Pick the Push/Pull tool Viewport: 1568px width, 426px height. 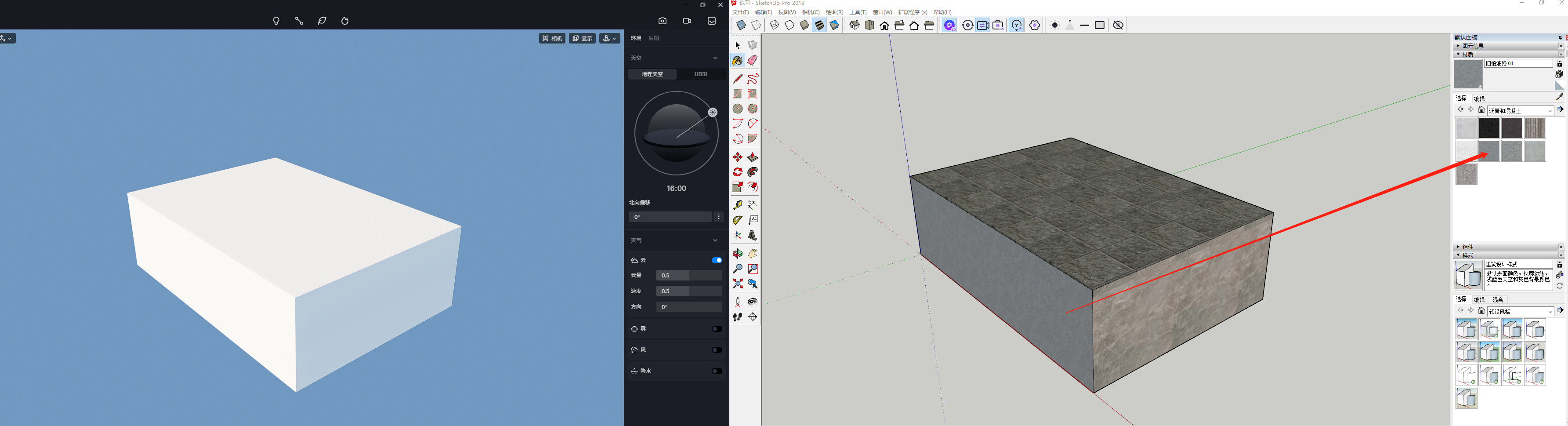(x=753, y=157)
